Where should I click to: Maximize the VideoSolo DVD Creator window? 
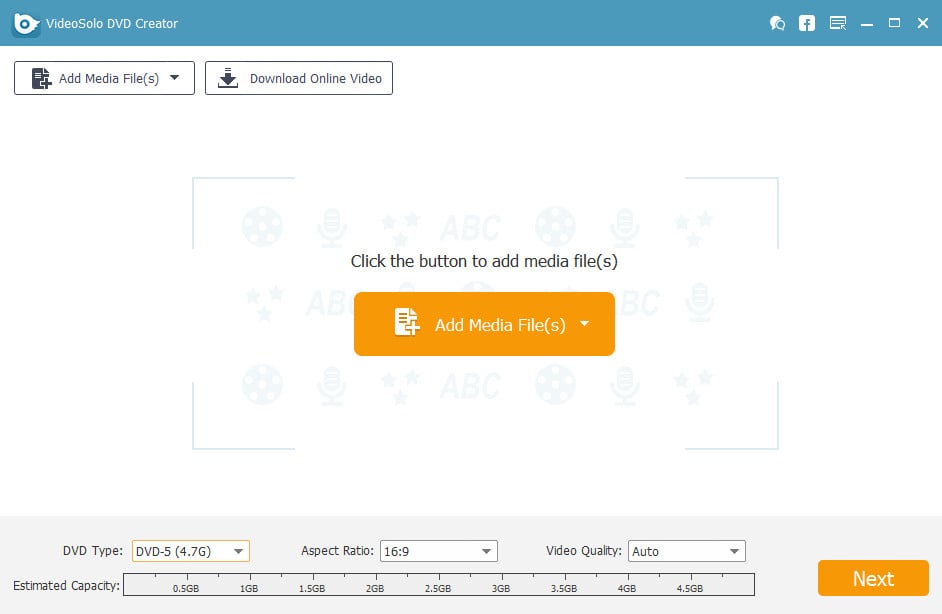coord(894,23)
